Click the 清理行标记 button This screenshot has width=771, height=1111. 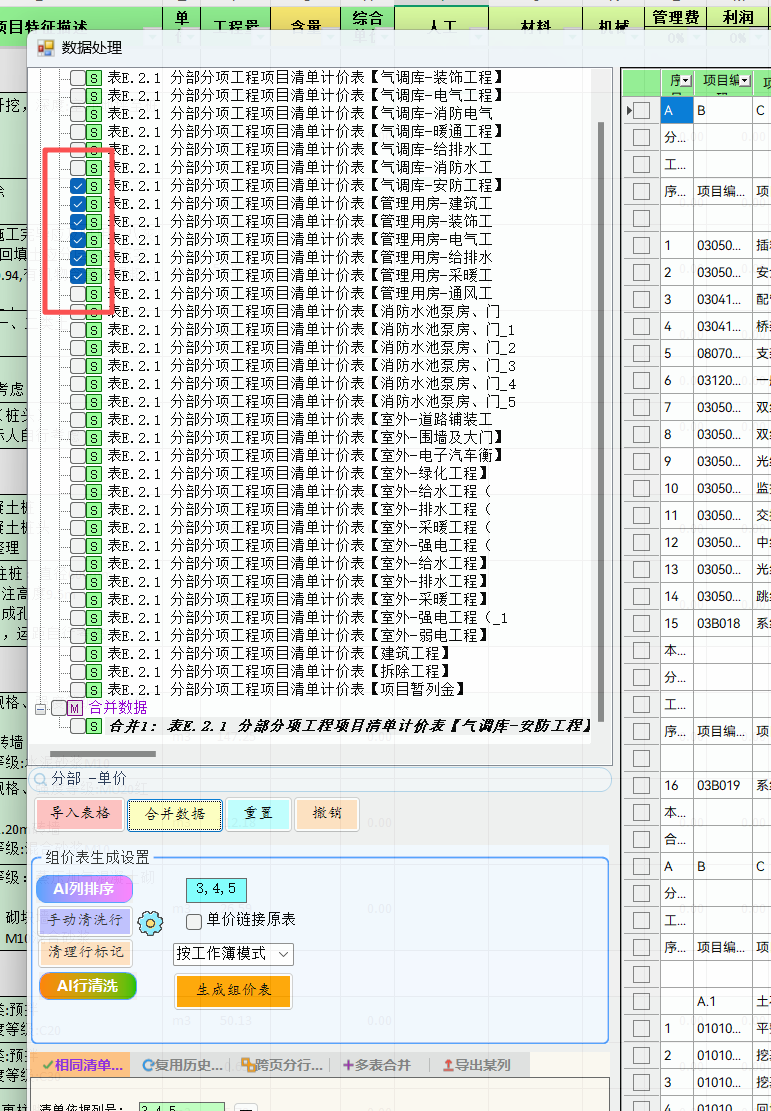pyautogui.click(x=85, y=952)
